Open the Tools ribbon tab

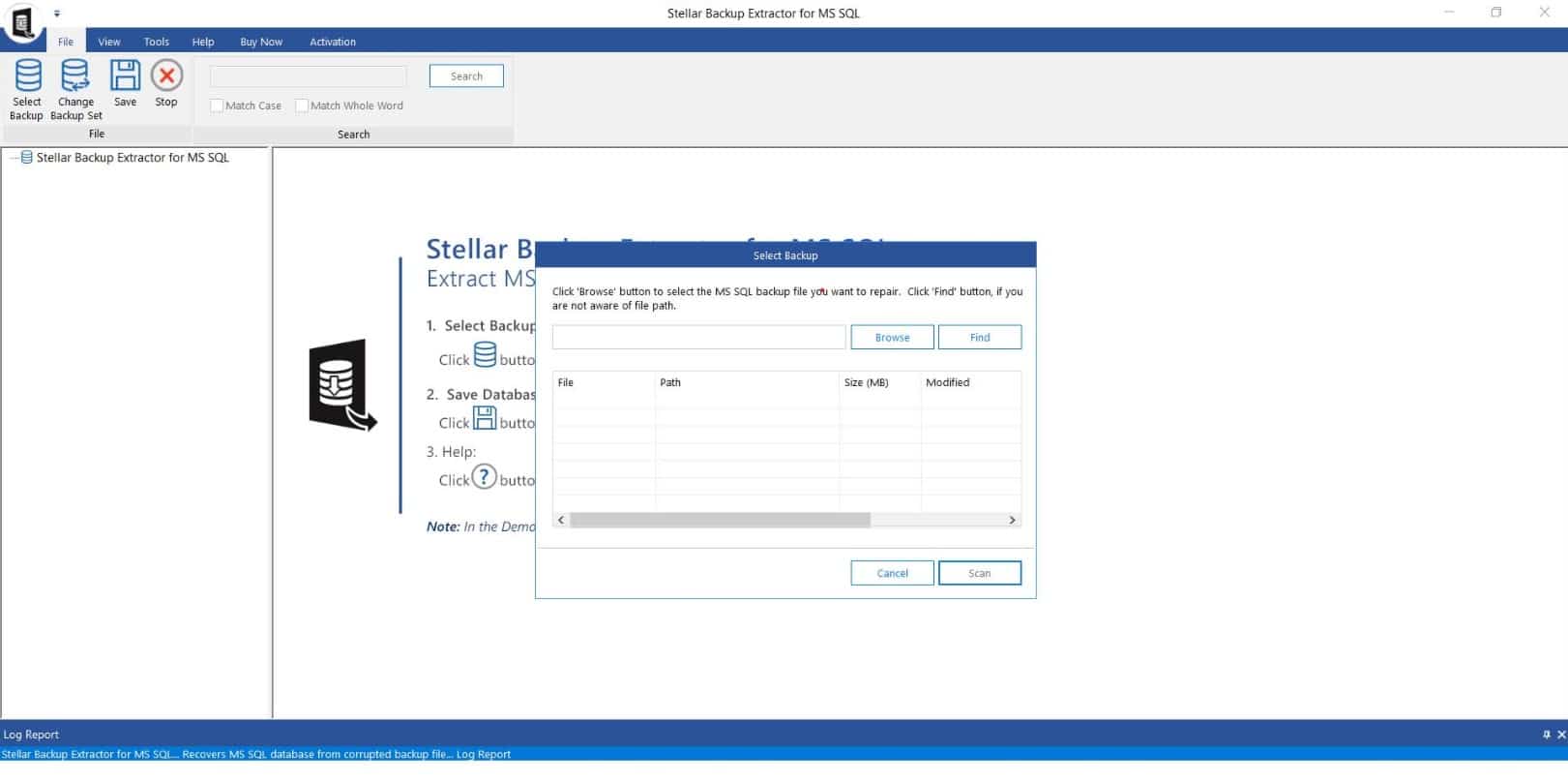[x=157, y=42]
